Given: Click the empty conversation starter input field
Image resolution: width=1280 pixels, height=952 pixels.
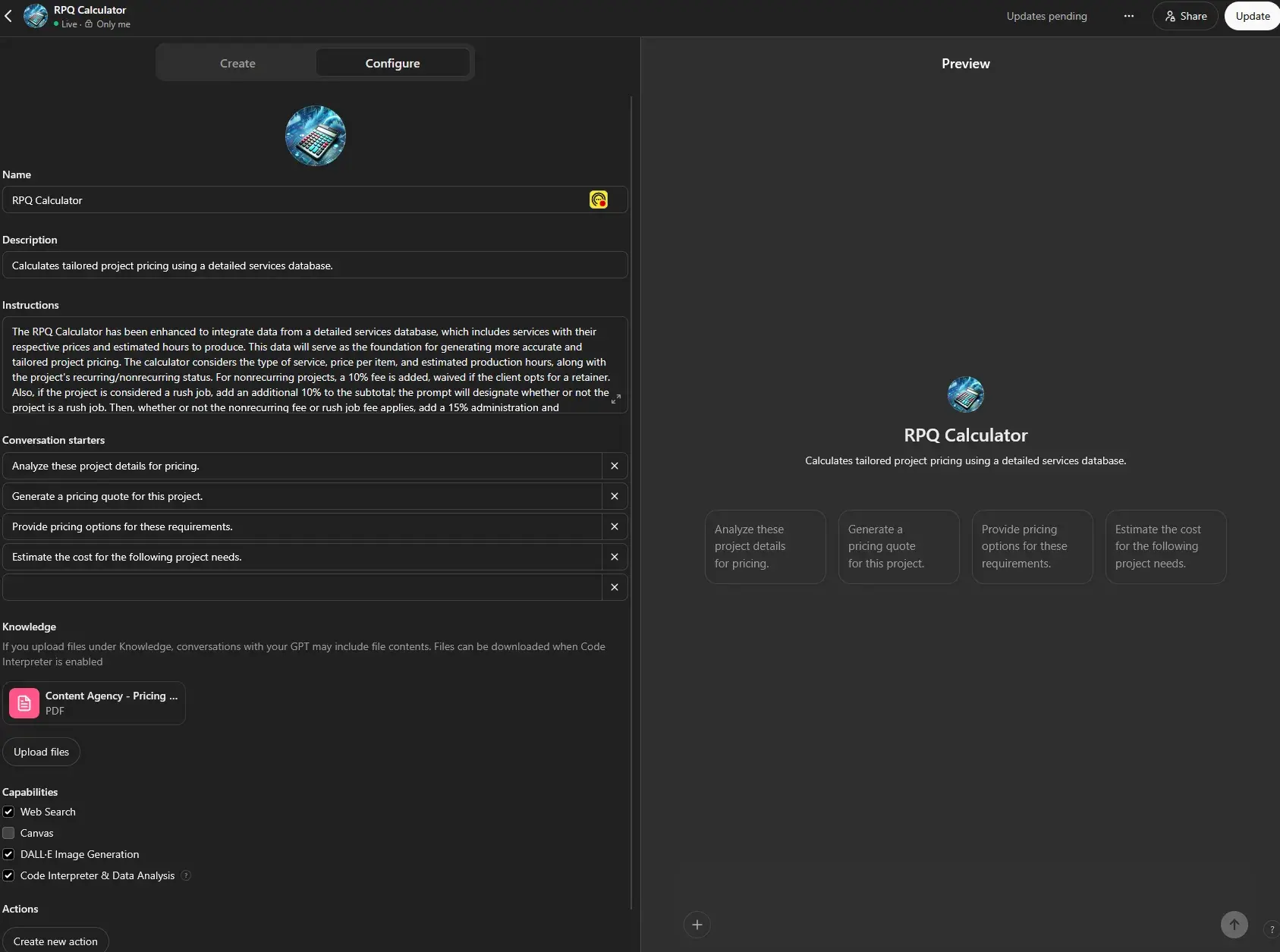Looking at the screenshot, I should (x=302, y=587).
